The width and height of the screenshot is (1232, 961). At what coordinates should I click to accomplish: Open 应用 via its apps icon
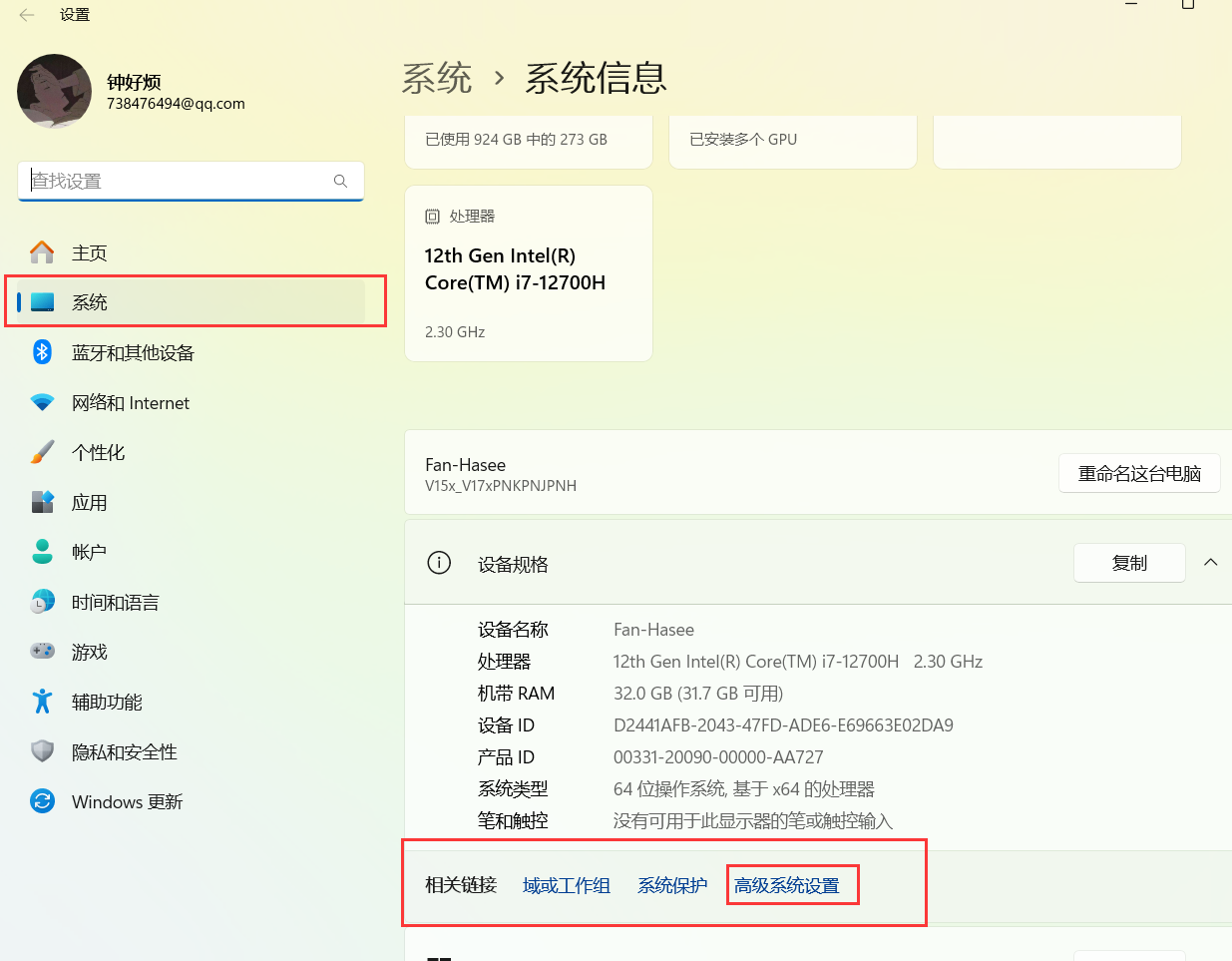42,502
